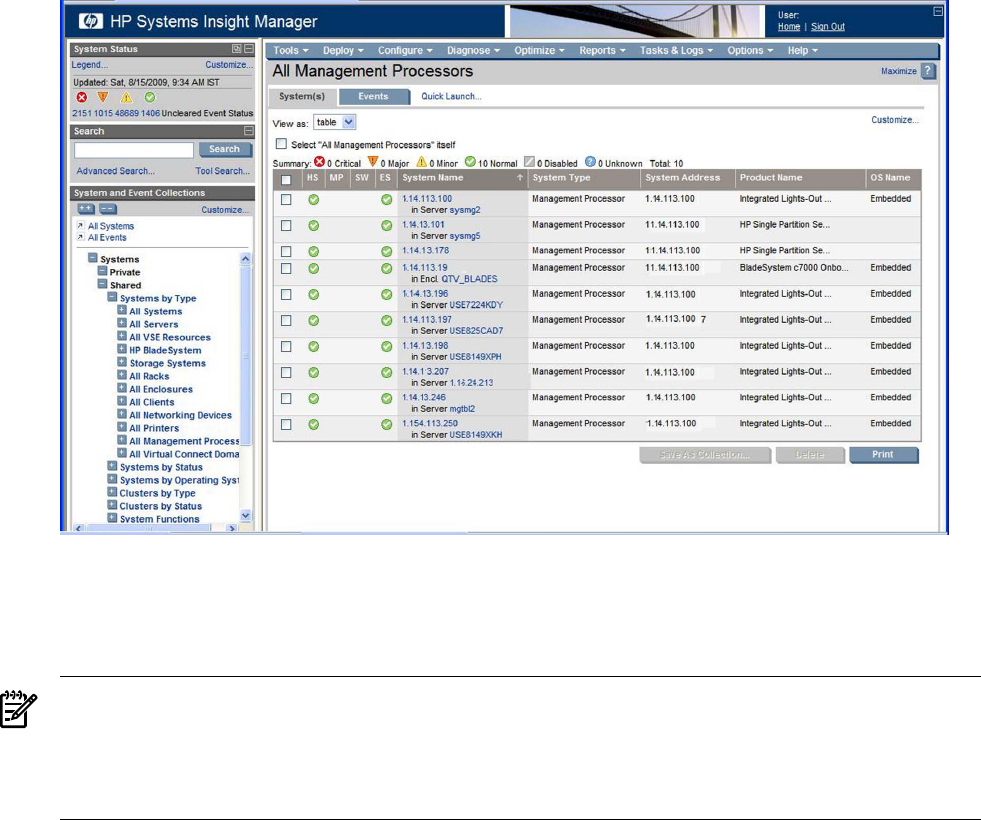This screenshot has width=981, height=820.
Task: Check the row for server USE825CAD7
Action: (x=286, y=320)
